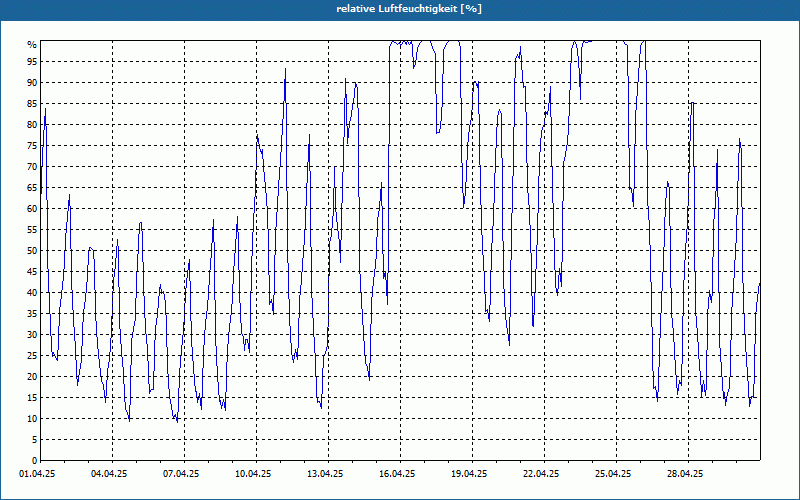Pick the y-axis tick label 10
800x500 pixels.
tap(32, 419)
